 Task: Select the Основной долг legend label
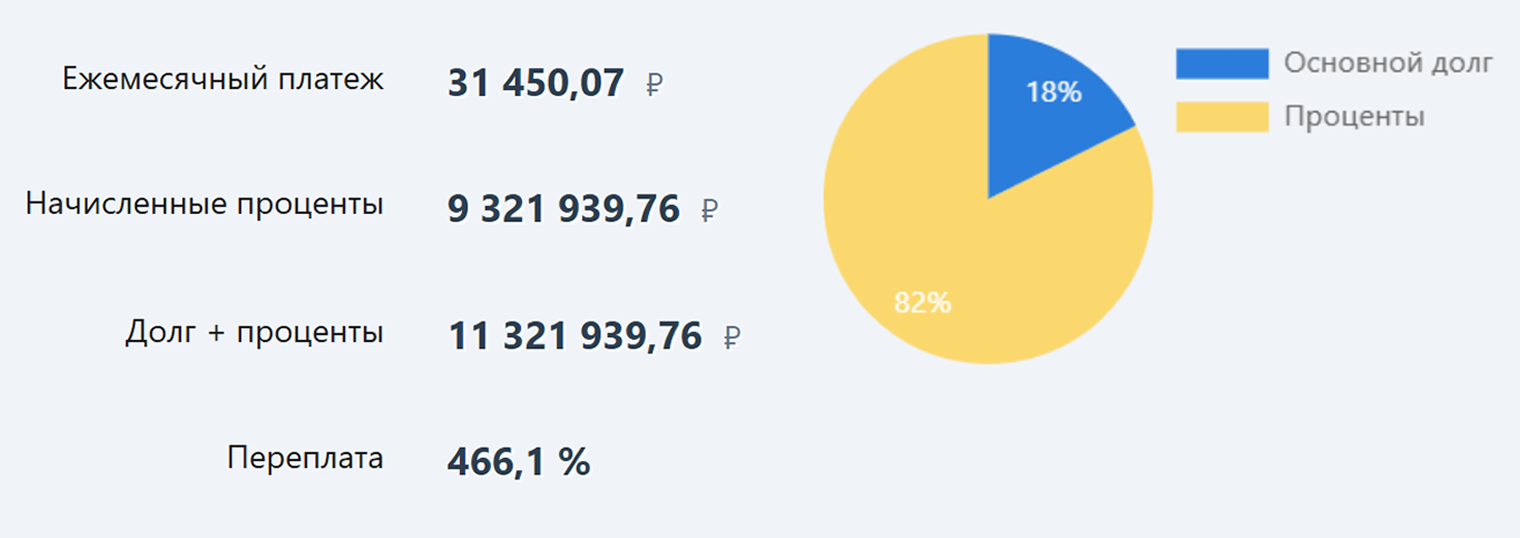point(1388,63)
